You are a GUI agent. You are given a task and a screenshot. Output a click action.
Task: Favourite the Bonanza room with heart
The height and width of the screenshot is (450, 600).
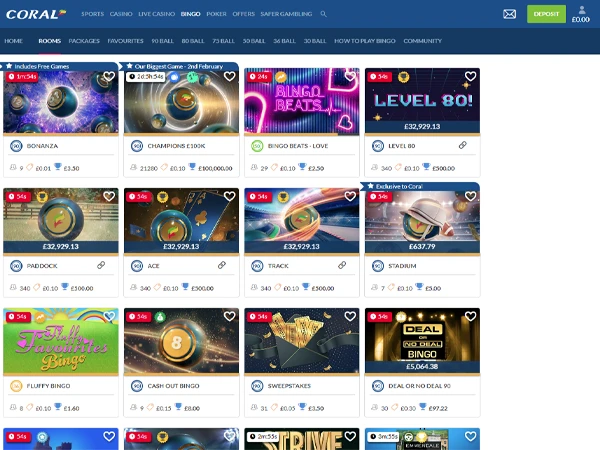pyautogui.click(x=109, y=76)
